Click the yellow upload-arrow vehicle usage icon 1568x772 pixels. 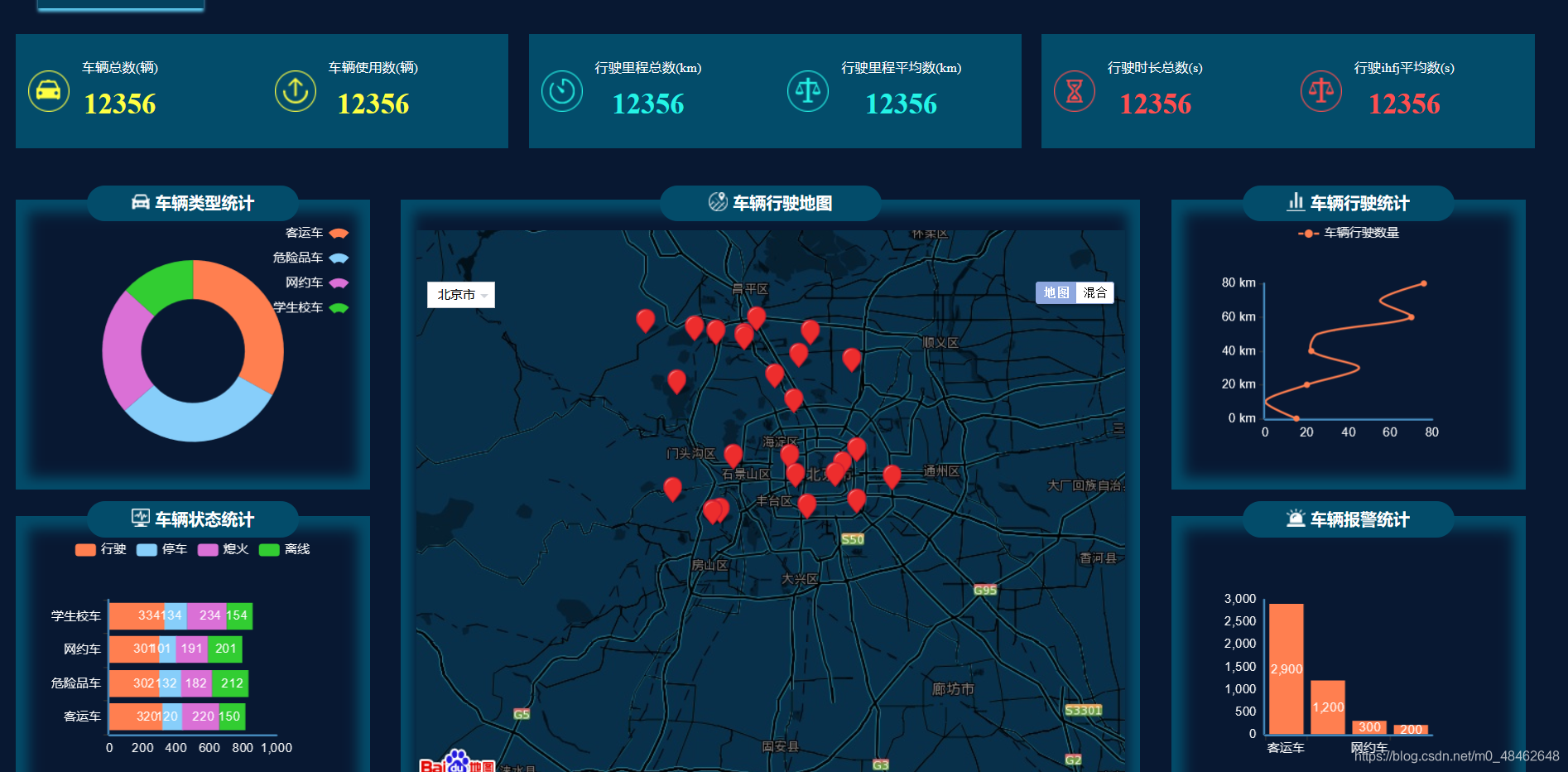click(296, 91)
